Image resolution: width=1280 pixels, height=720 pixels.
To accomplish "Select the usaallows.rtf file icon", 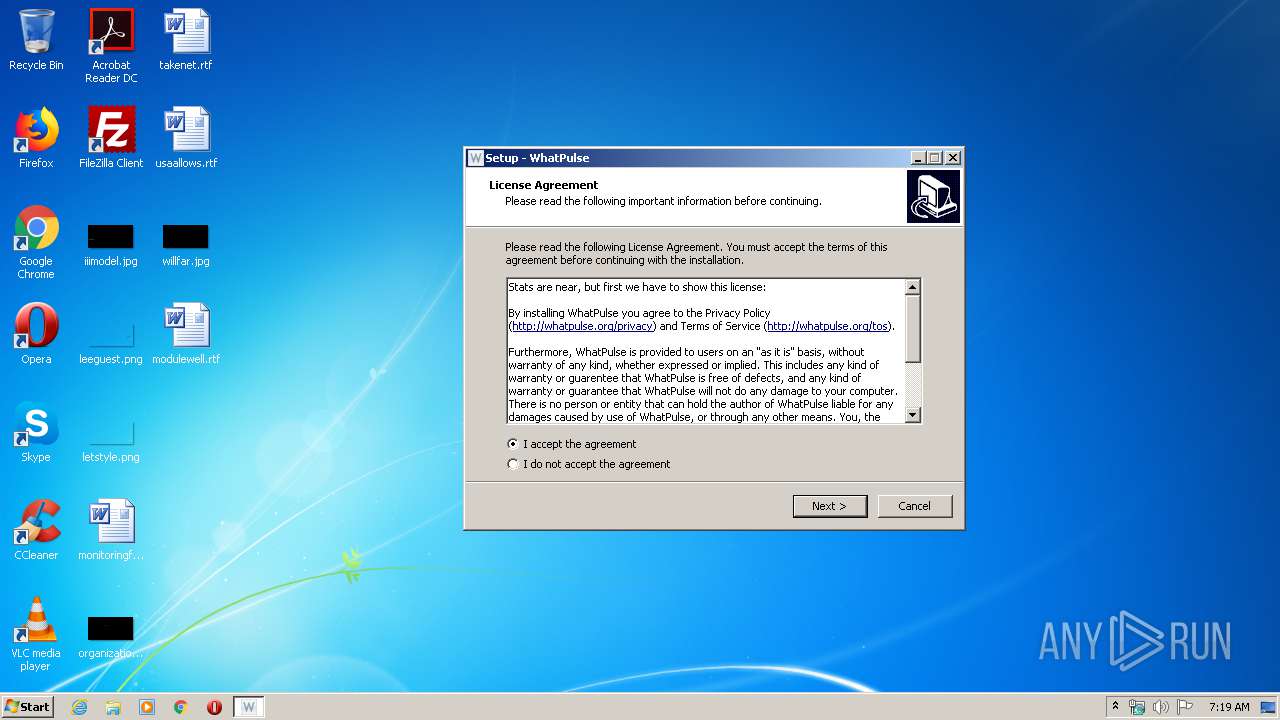I will click(186, 138).
